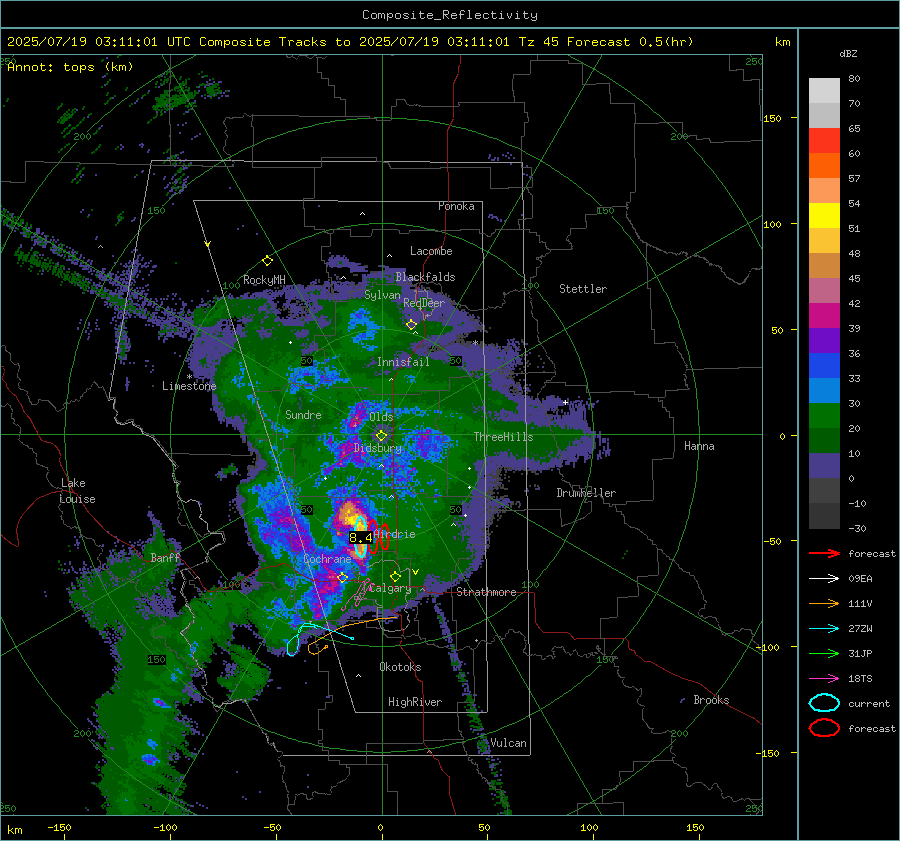Screen dimensions: 900x841
Task: Click the red forecast ellipses beside Airdrie
Action: [379, 537]
